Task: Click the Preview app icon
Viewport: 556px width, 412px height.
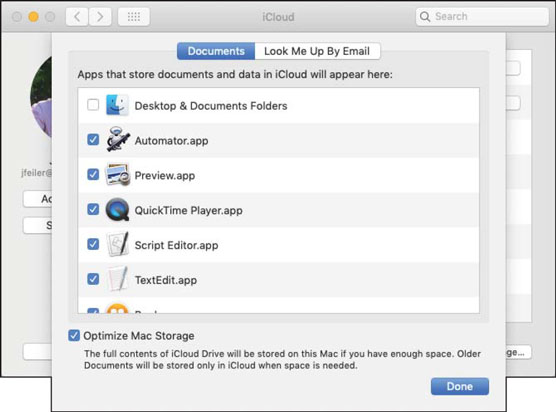Action: [117, 174]
